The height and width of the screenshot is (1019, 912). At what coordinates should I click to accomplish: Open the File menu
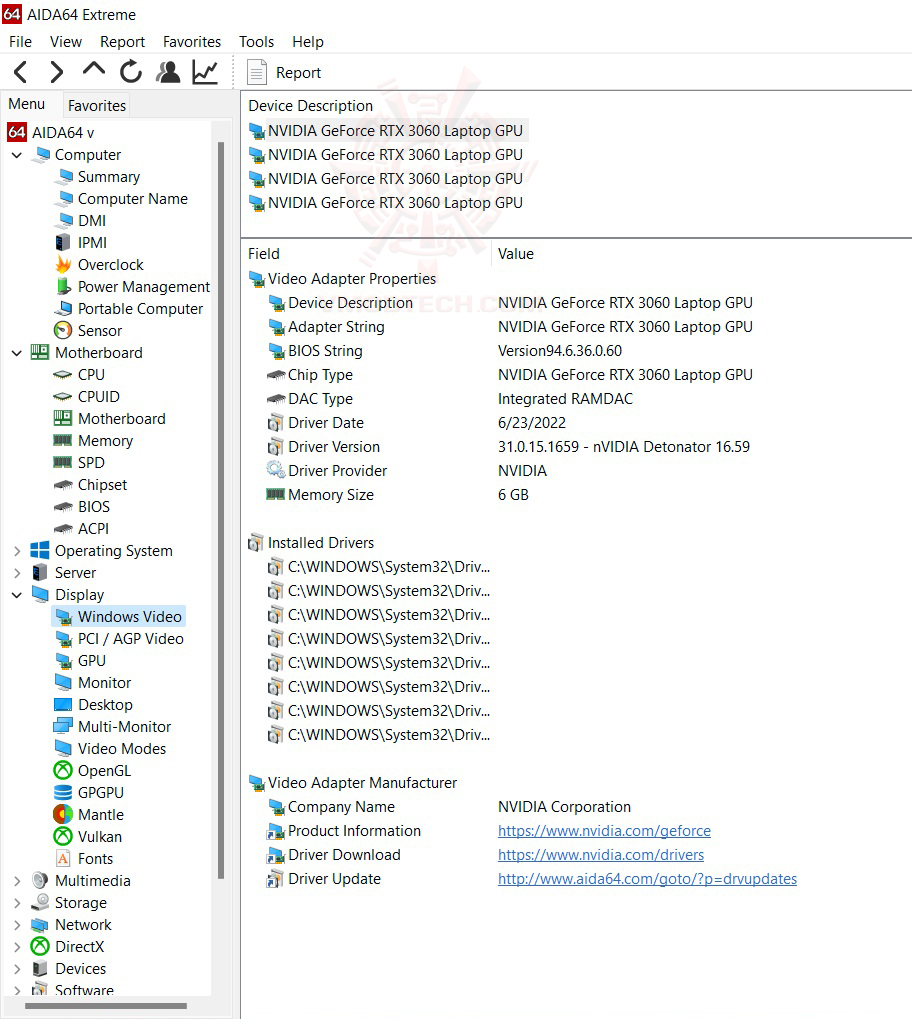coord(20,42)
